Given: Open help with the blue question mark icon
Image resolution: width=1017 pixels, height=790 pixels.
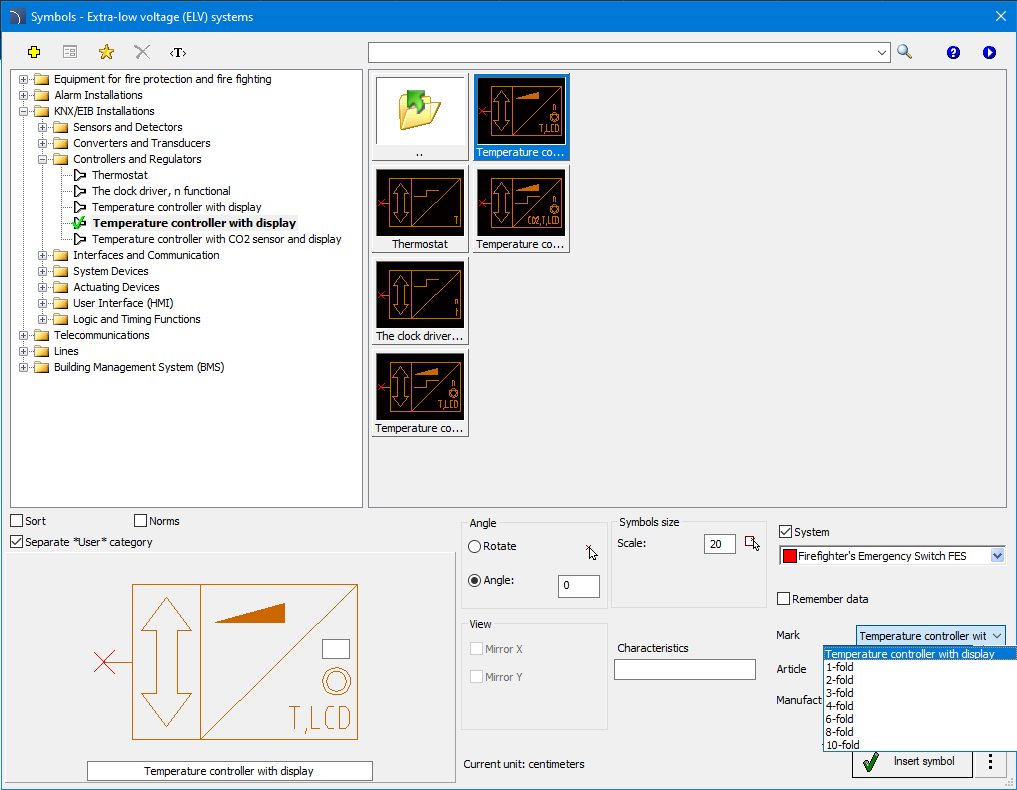Looking at the screenshot, I should pyautogui.click(x=953, y=53).
